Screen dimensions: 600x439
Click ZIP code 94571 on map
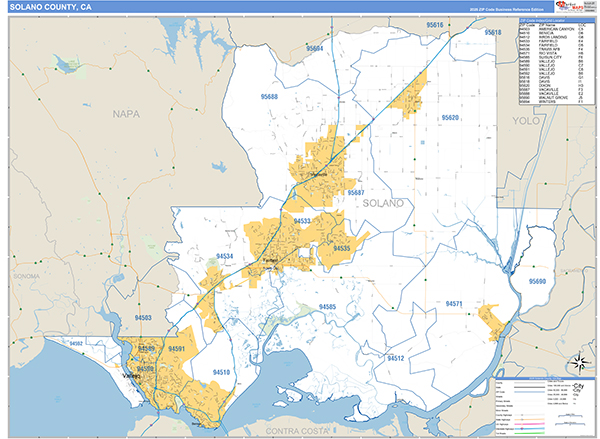(454, 304)
